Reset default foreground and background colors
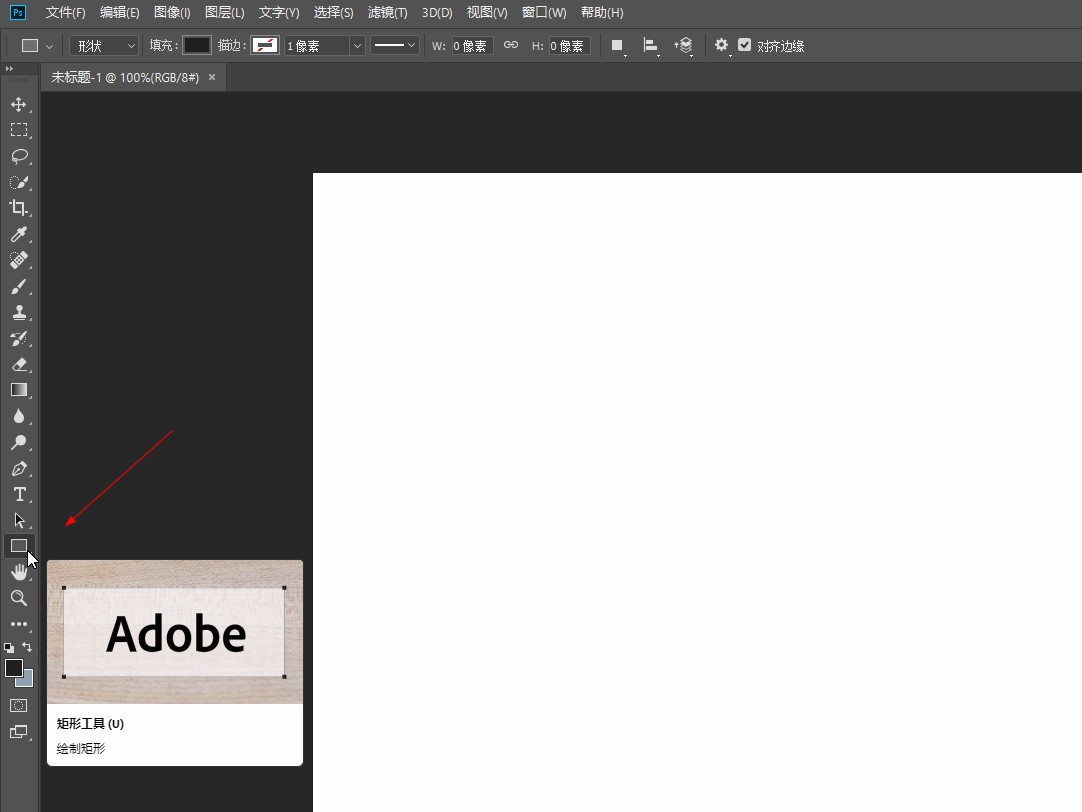Viewport: 1082px width, 812px height. pyautogui.click(x=9, y=647)
